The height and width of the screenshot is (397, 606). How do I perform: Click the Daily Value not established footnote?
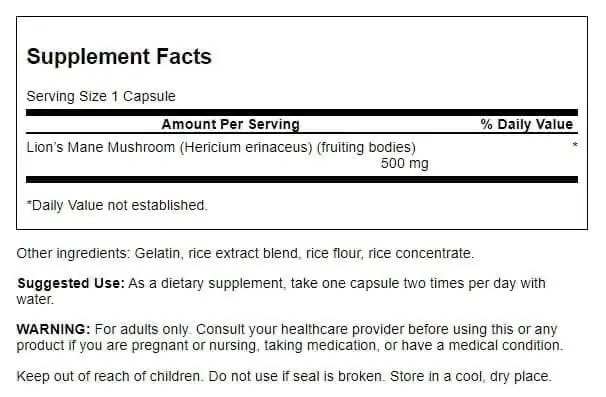[x=117, y=205]
